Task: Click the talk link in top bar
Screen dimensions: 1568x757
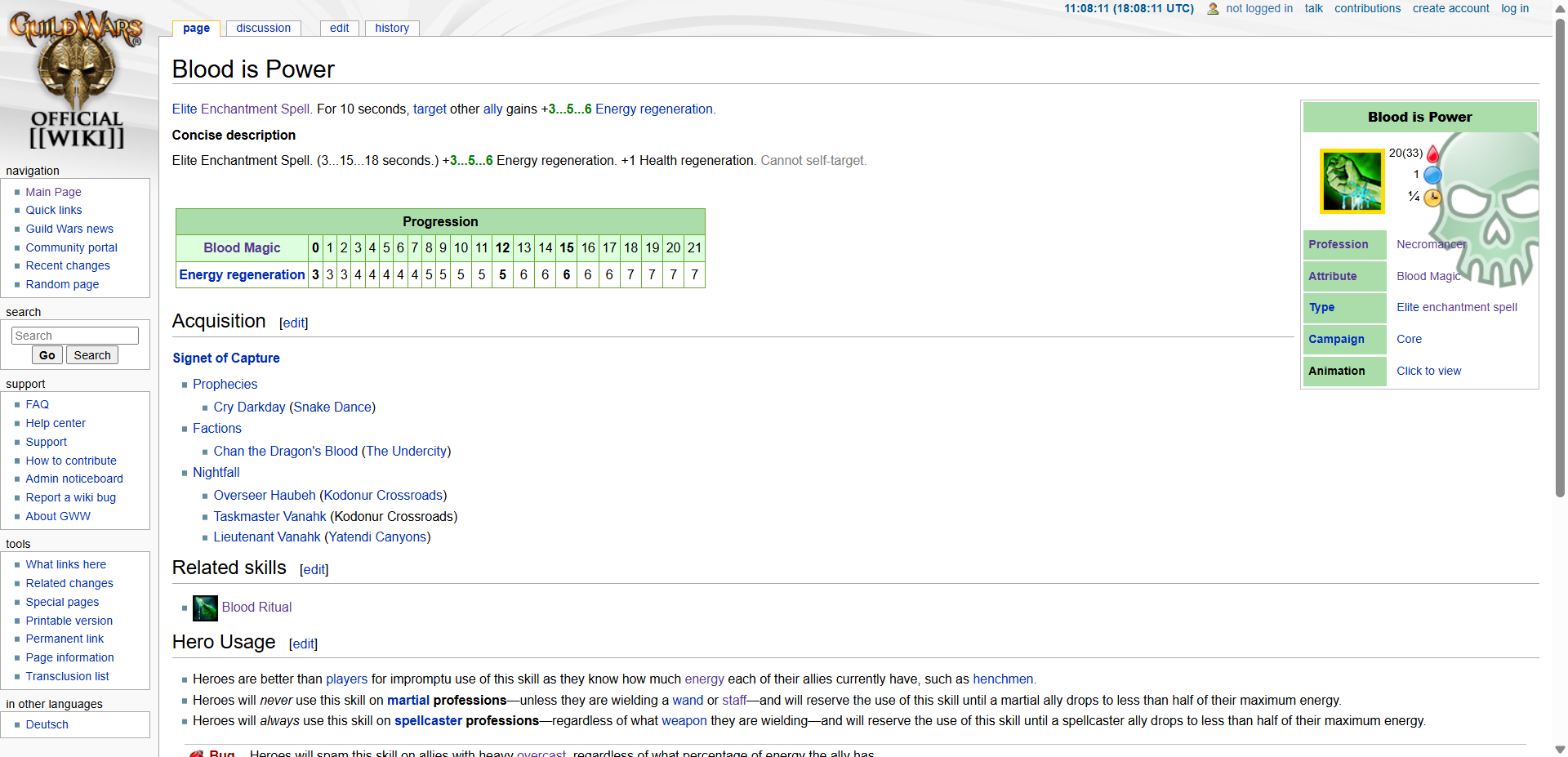Action: [1313, 8]
